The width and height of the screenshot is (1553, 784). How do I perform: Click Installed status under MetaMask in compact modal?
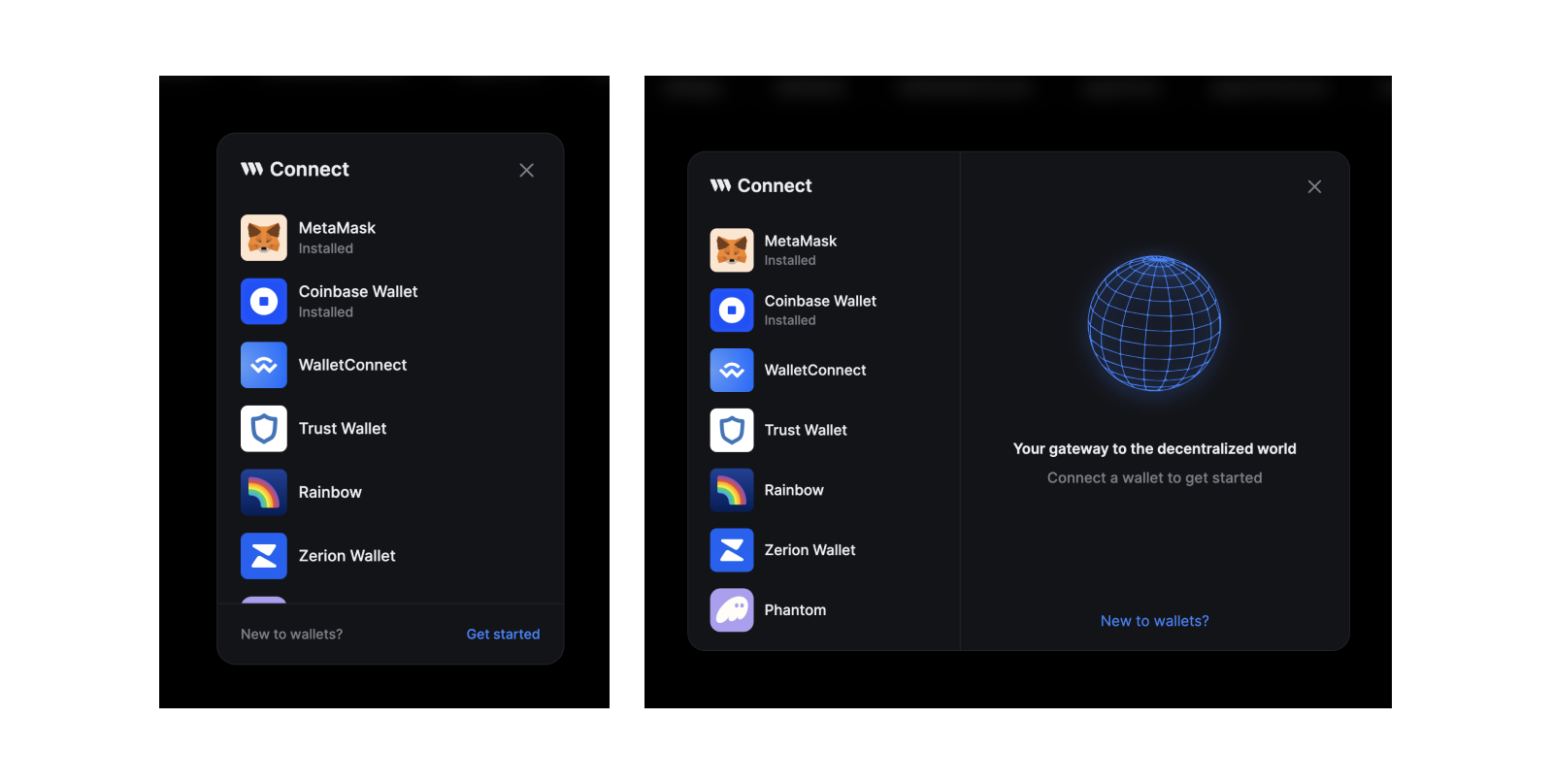pyautogui.click(x=326, y=249)
